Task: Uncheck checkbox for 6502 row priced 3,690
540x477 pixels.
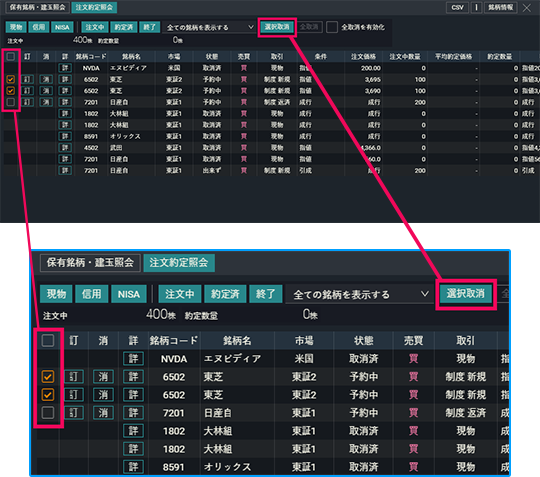Action: click(x=11, y=91)
